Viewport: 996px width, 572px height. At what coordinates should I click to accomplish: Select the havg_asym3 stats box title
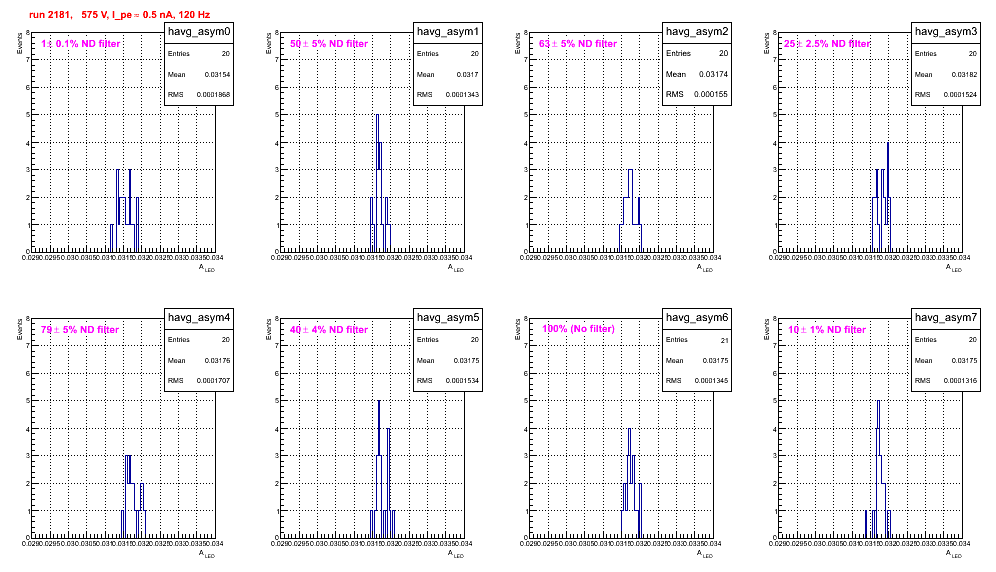coord(946,32)
